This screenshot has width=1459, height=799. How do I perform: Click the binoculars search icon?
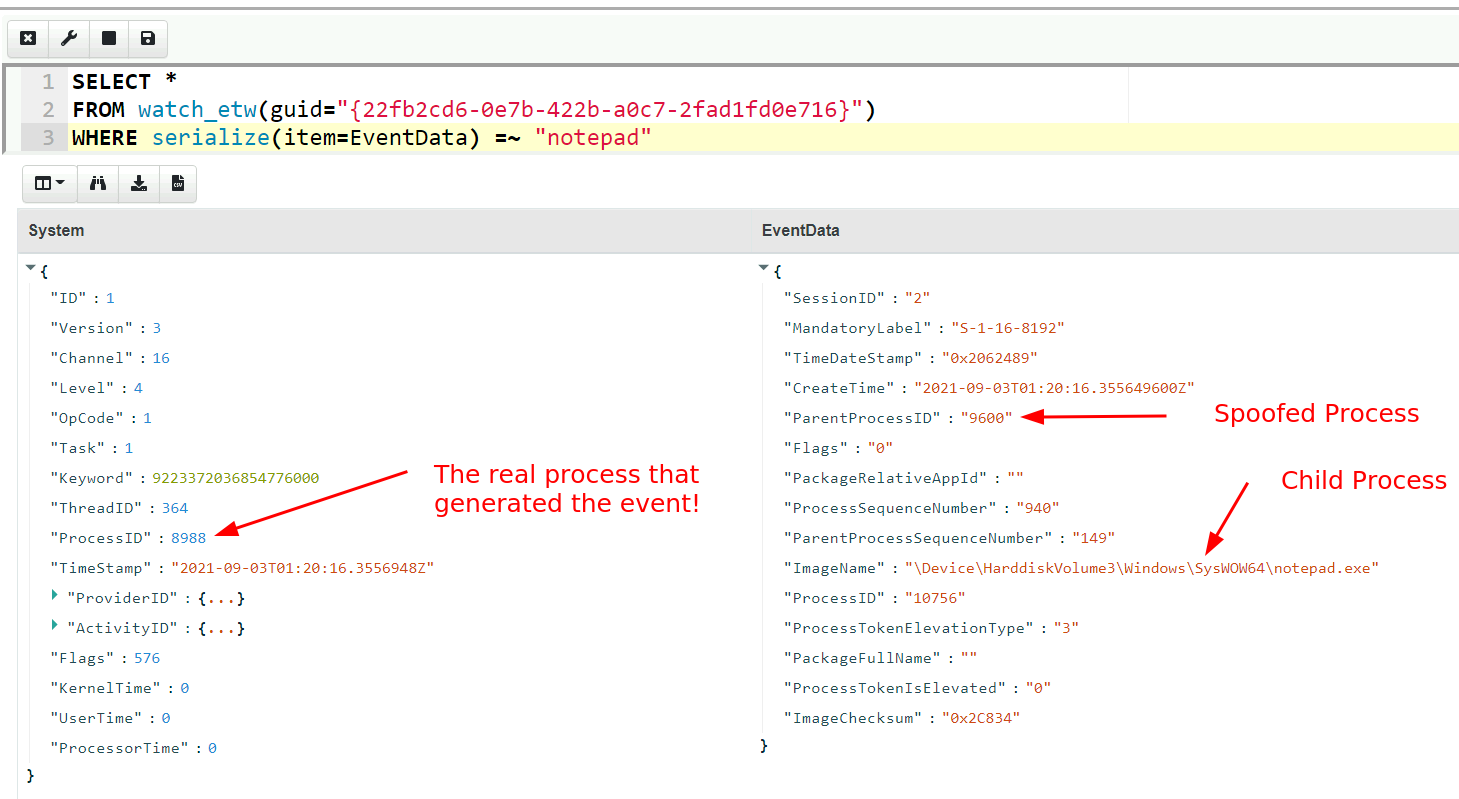pyautogui.click(x=98, y=184)
